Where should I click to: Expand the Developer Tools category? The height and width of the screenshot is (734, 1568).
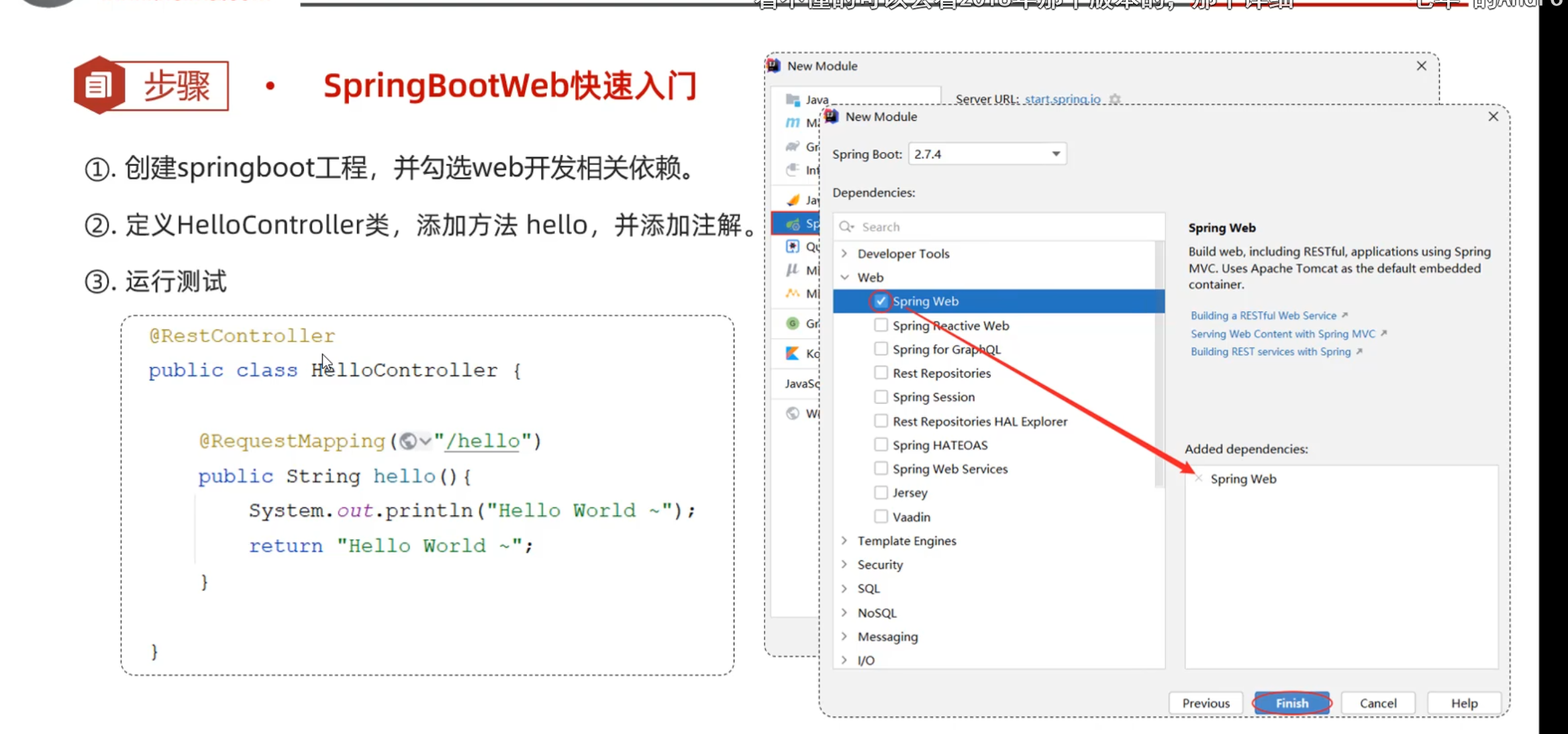point(844,254)
